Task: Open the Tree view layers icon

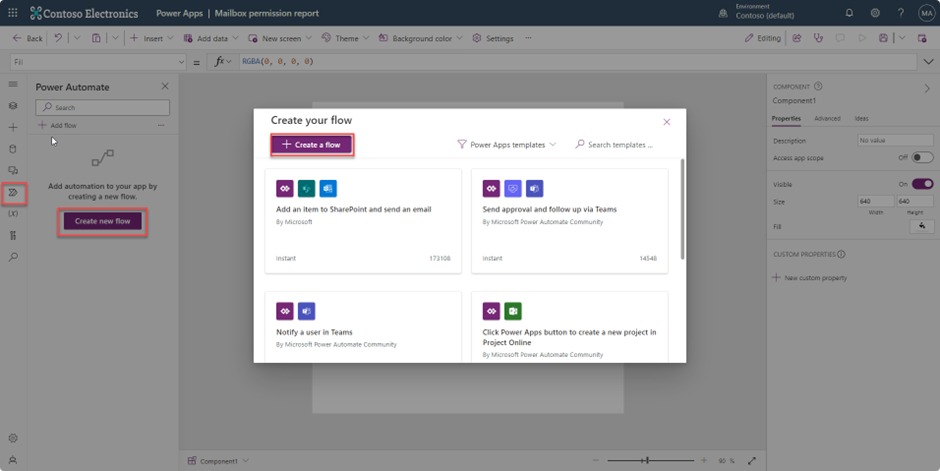Action: click(x=13, y=105)
